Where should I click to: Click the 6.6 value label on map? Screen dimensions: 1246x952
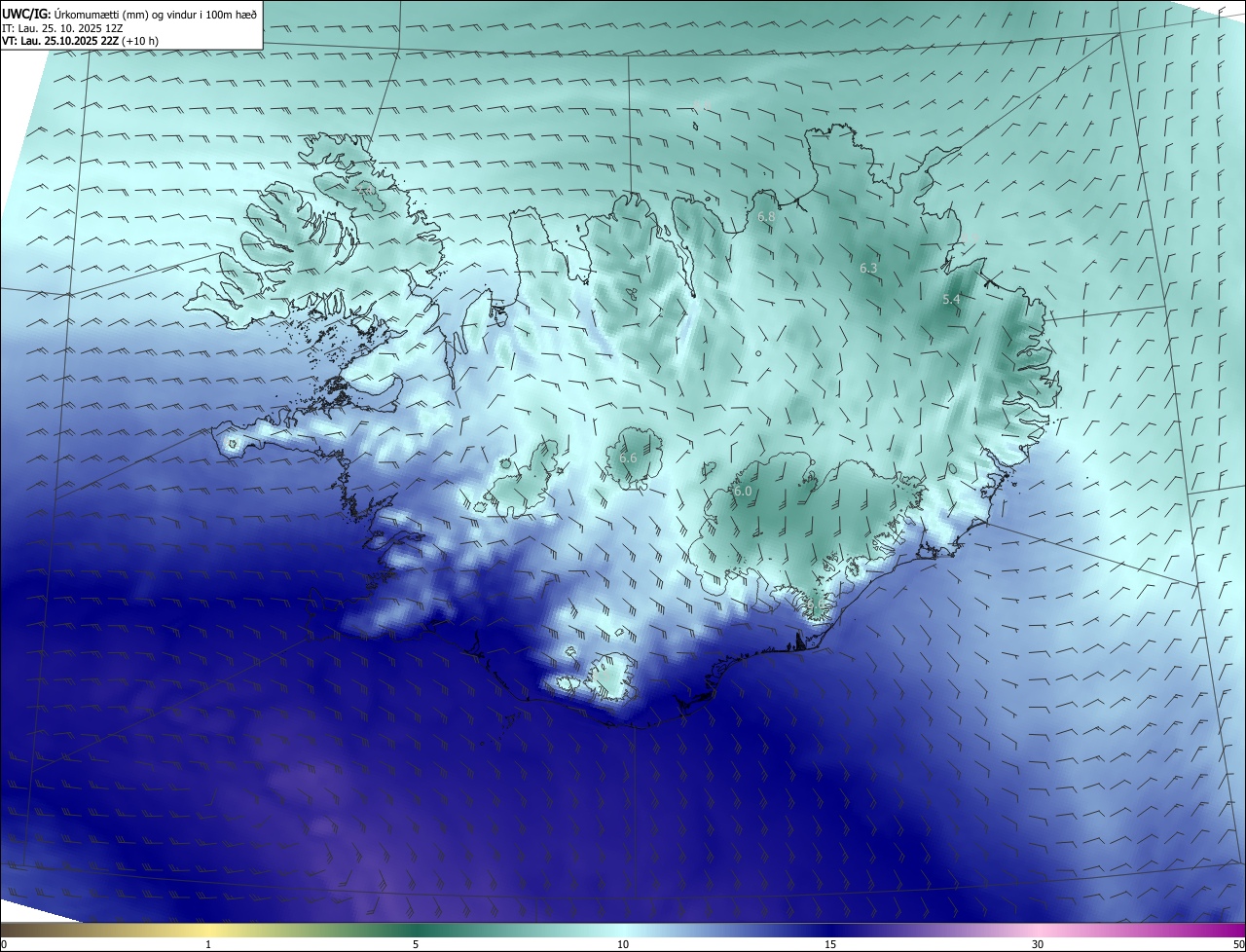click(628, 458)
